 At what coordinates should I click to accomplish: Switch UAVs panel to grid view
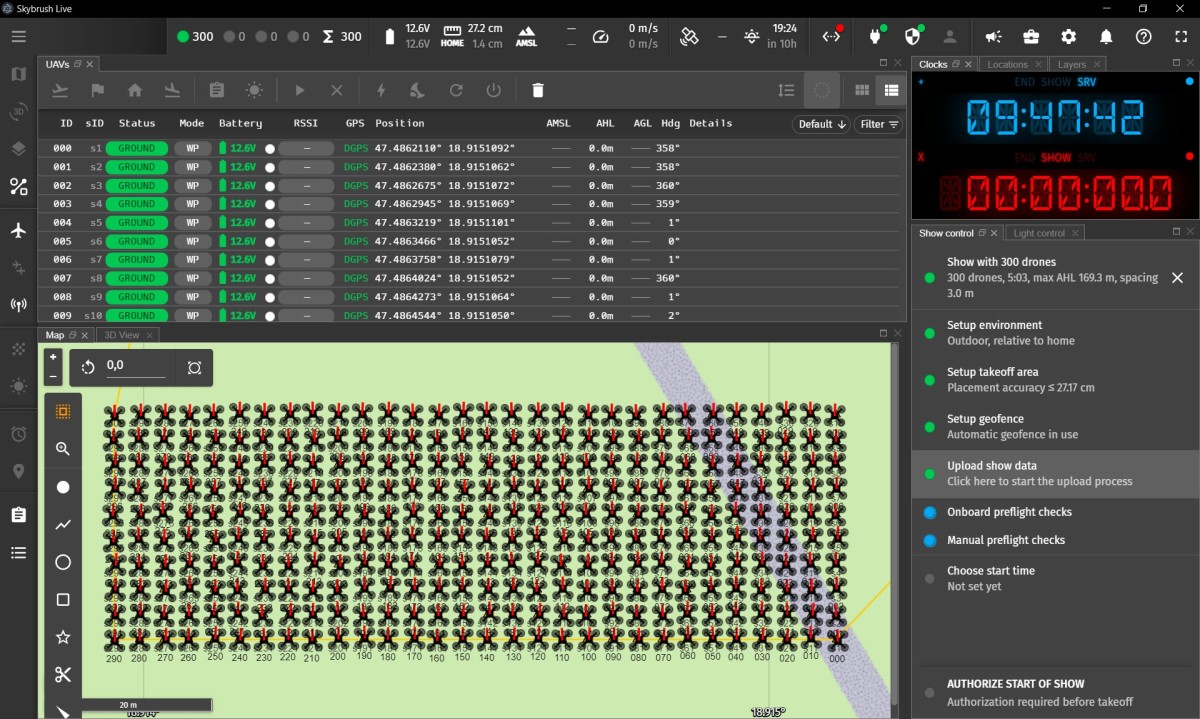[x=862, y=90]
